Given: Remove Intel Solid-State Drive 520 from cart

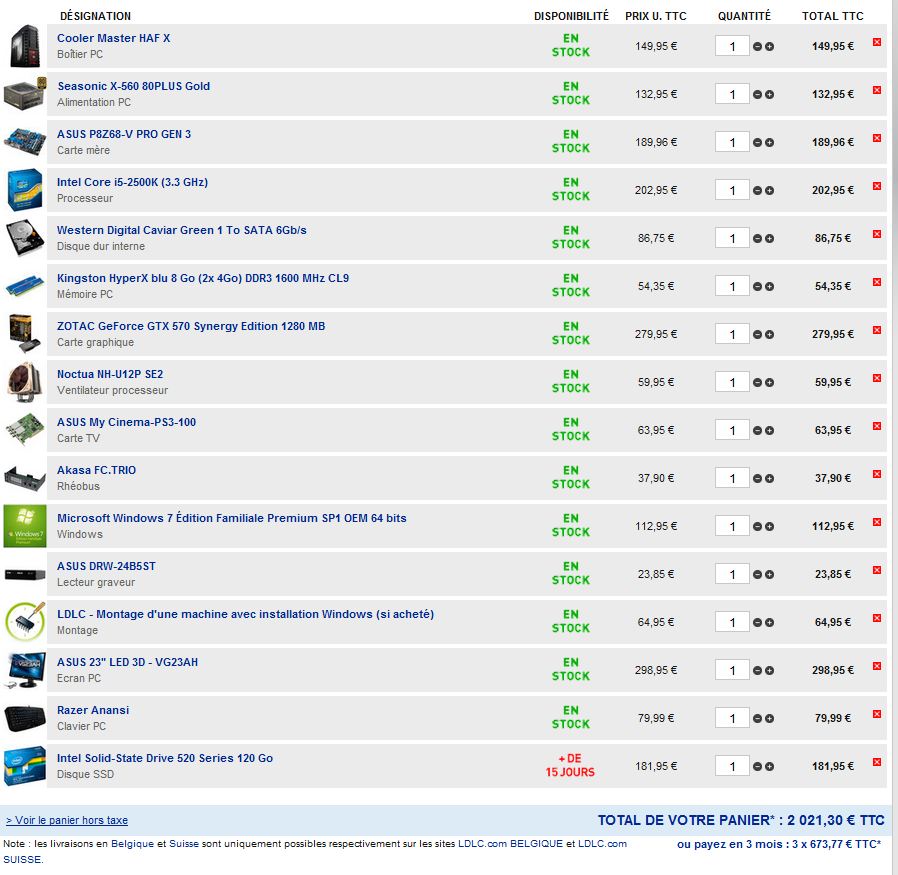Looking at the screenshot, I should point(877,762).
